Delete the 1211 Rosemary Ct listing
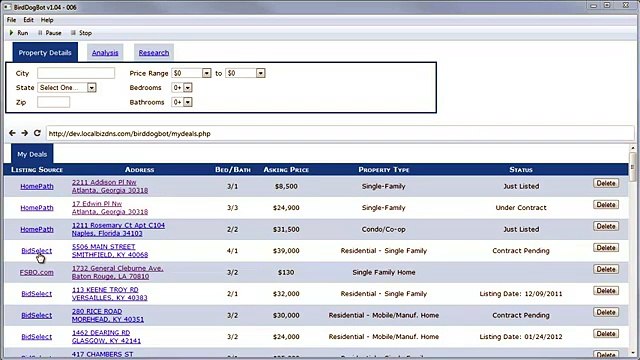This screenshot has width=640, height=360. point(606,226)
